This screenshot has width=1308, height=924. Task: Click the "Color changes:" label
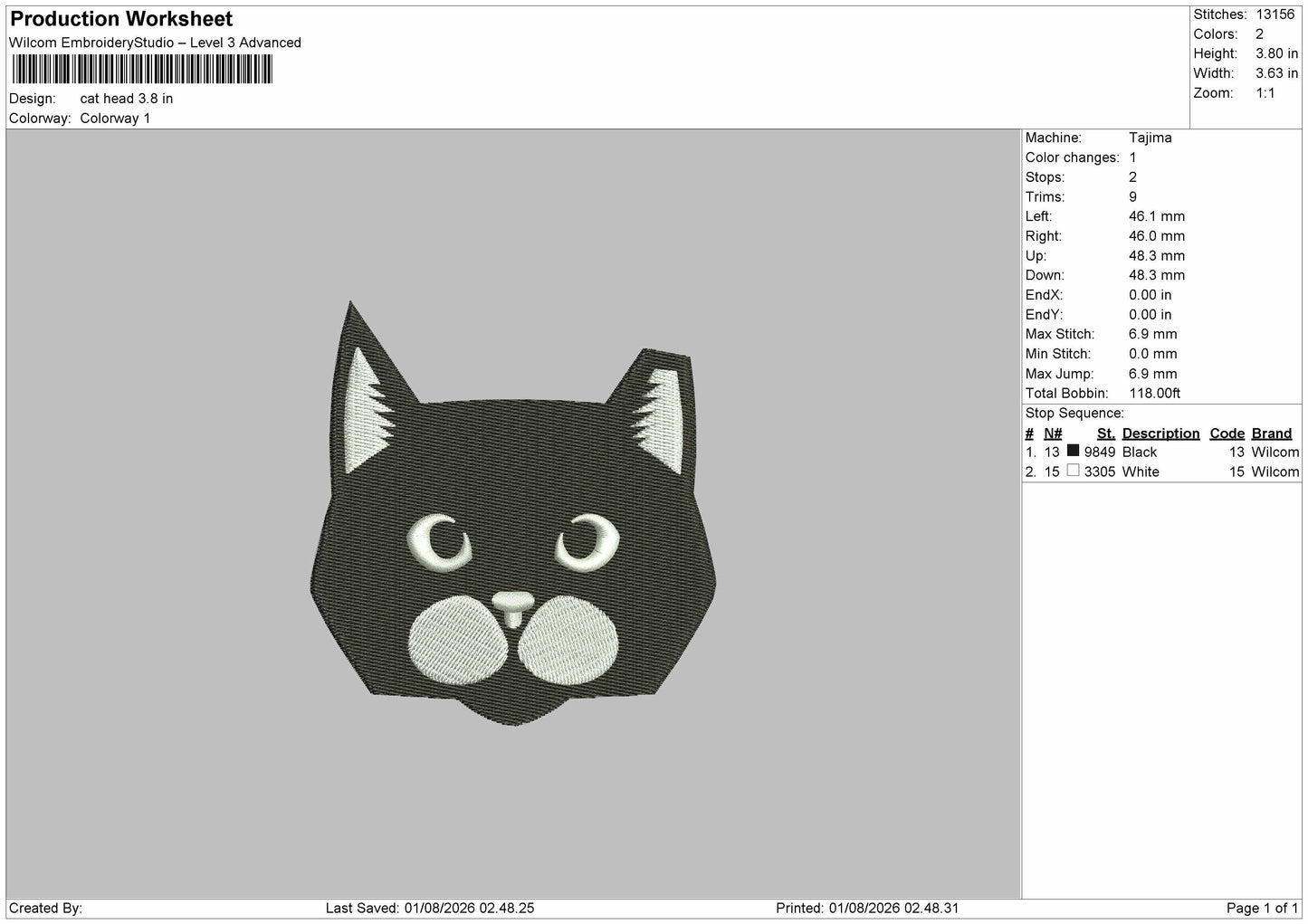pos(1073,157)
